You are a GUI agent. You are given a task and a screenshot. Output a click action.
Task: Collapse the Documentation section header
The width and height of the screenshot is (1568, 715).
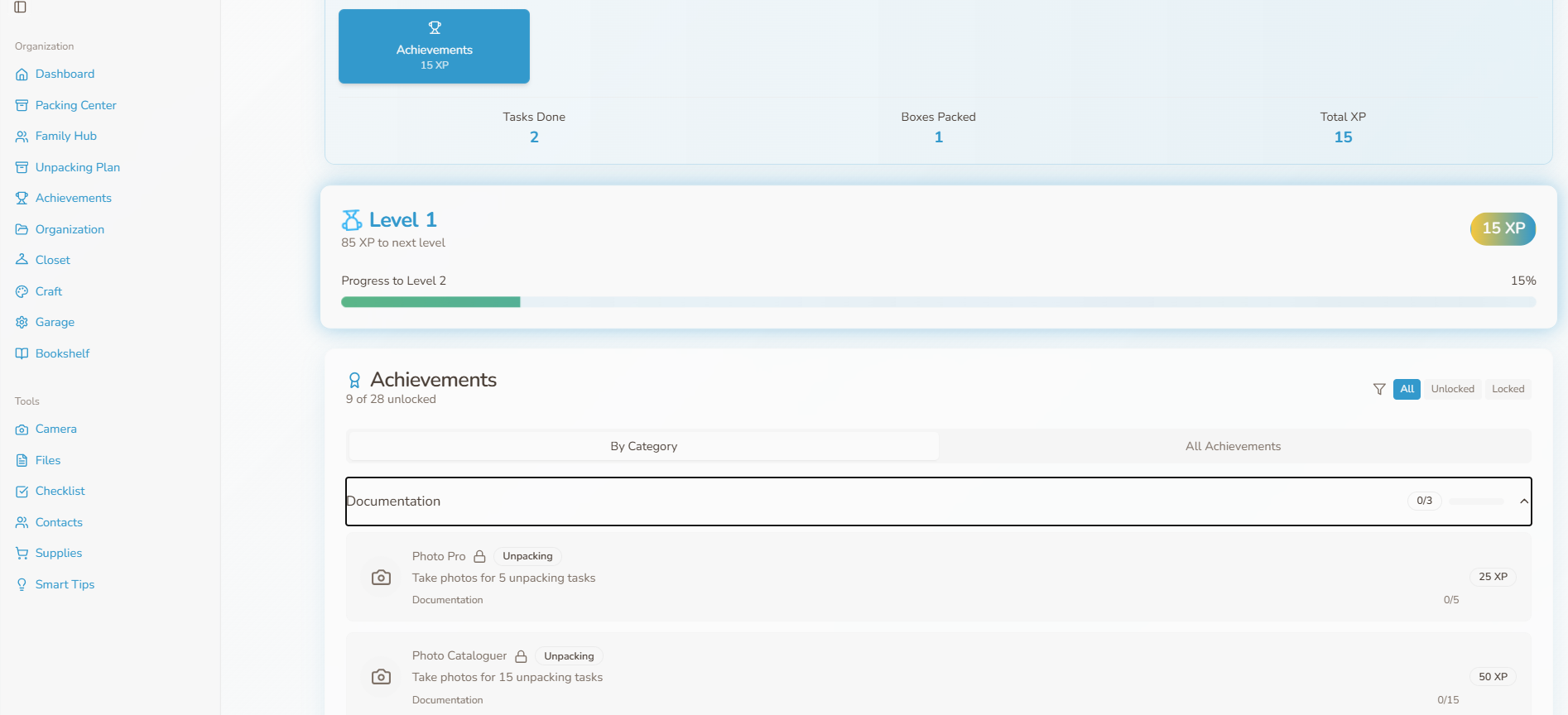pyautogui.click(x=828, y=501)
